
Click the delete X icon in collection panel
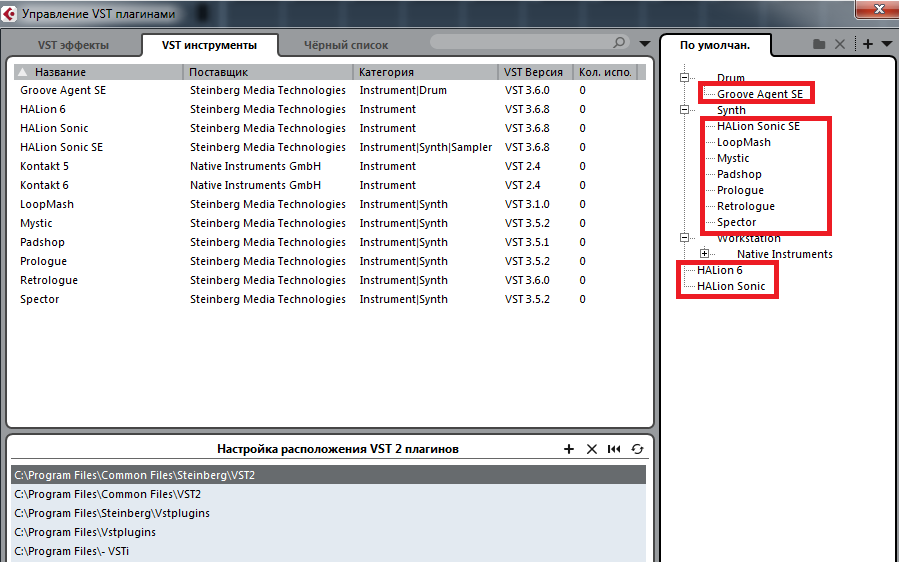click(x=839, y=44)
